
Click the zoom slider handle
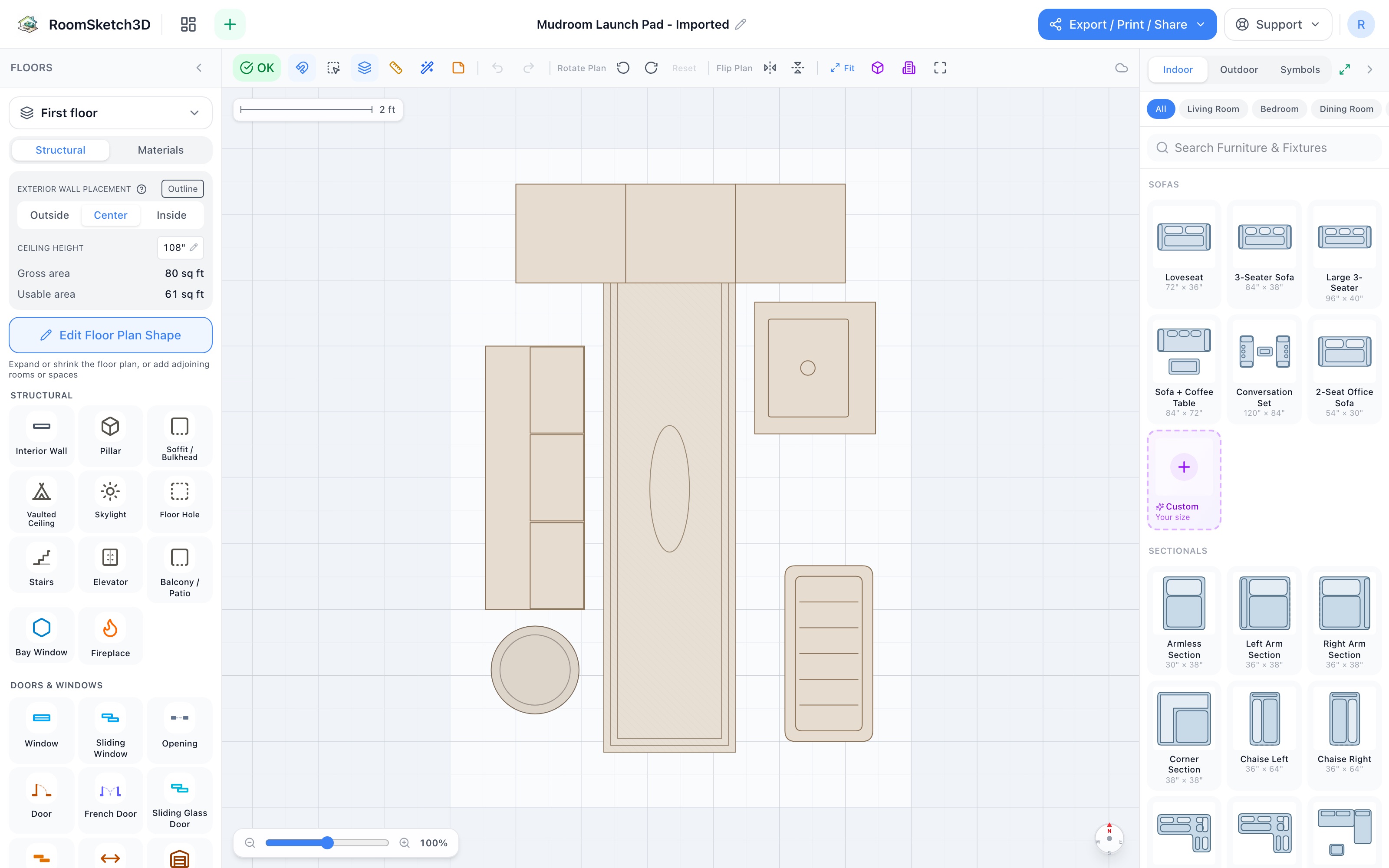[327, 843]
